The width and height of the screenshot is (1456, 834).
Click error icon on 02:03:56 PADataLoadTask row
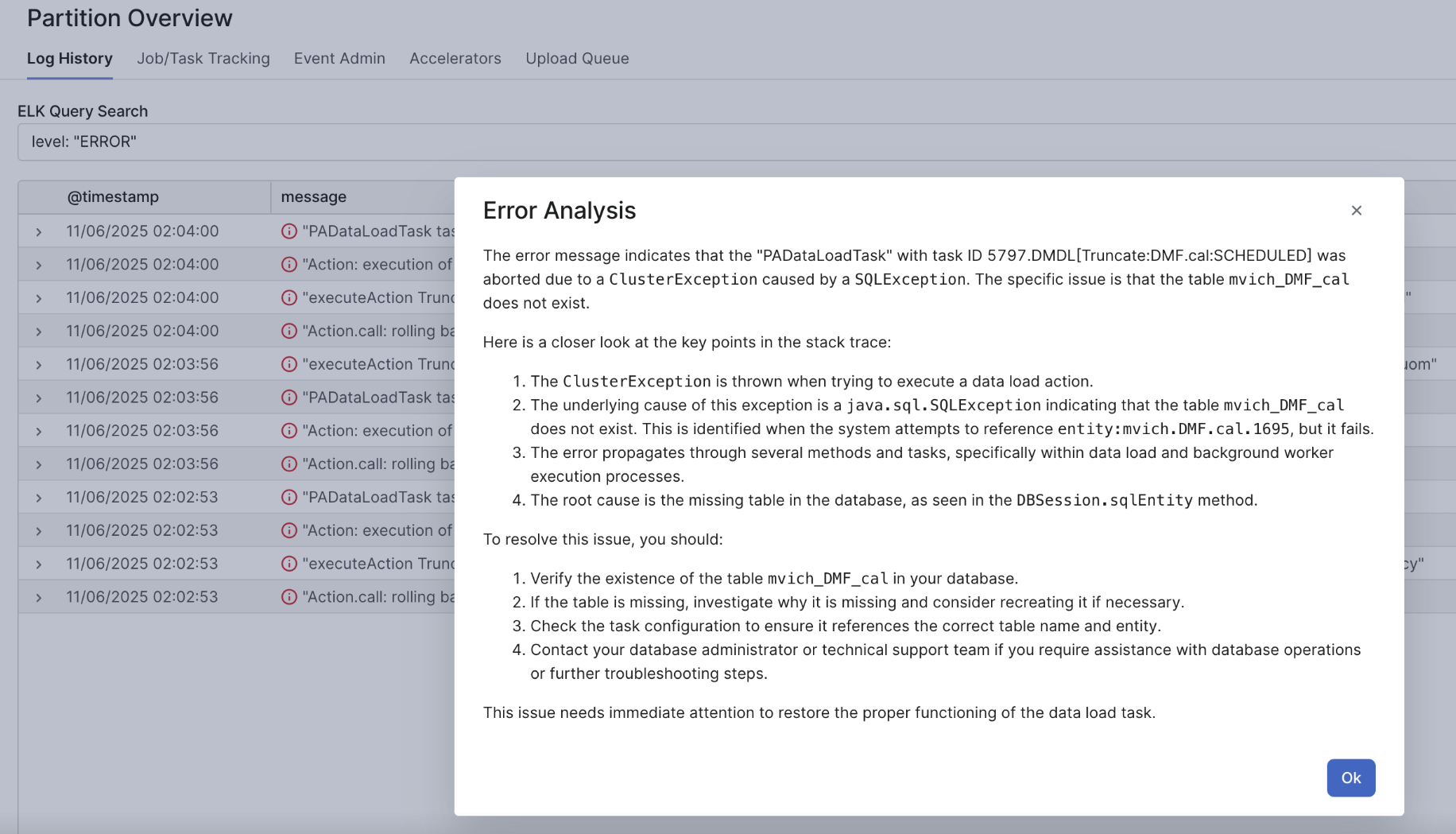click(x=289, y=398)
